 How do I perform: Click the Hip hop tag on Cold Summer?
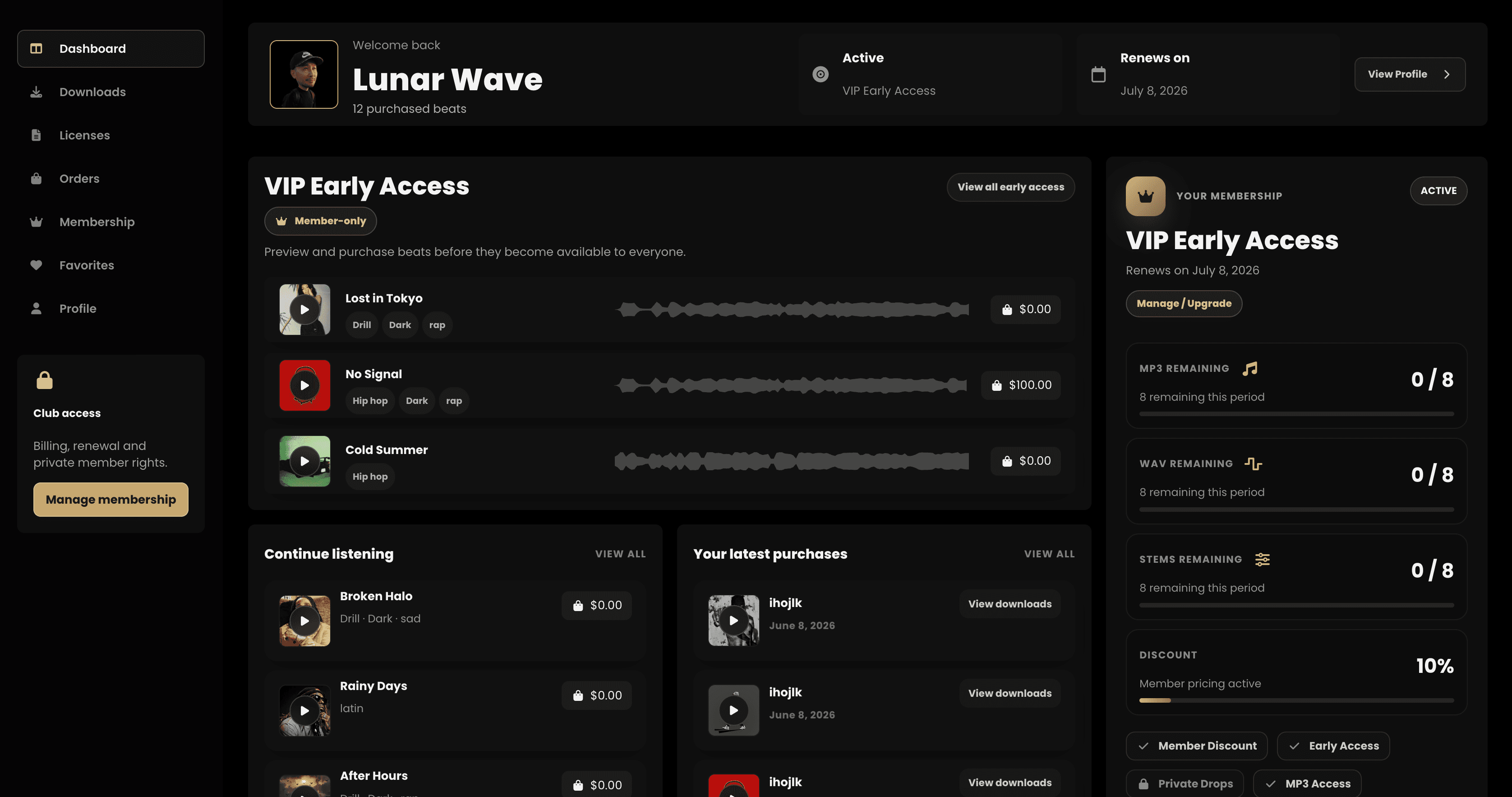[370, 476]
